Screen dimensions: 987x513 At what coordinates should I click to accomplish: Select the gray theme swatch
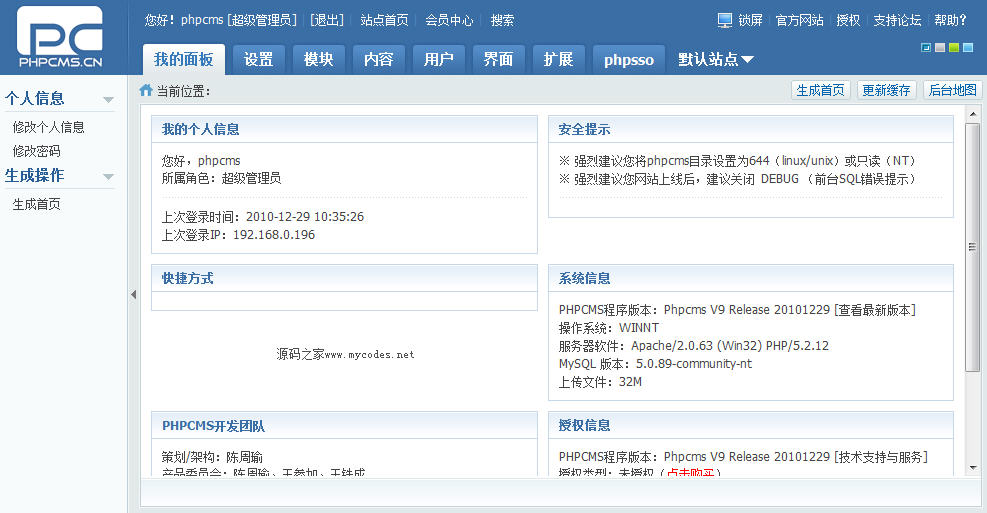(x=940, y=47)
